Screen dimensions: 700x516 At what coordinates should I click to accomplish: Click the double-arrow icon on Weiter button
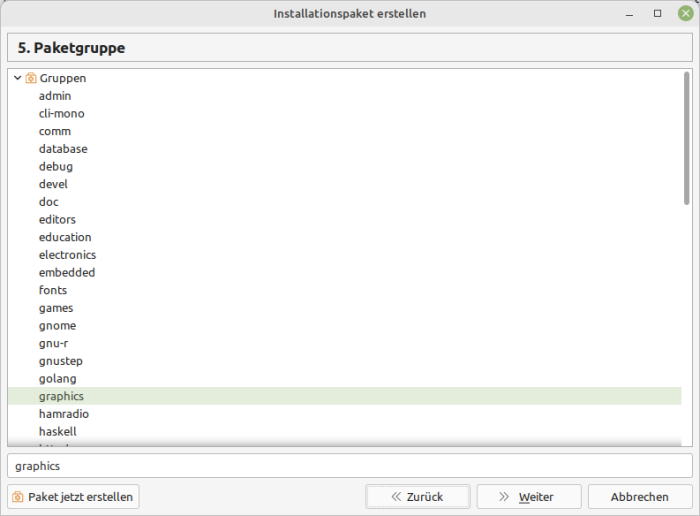504,497
